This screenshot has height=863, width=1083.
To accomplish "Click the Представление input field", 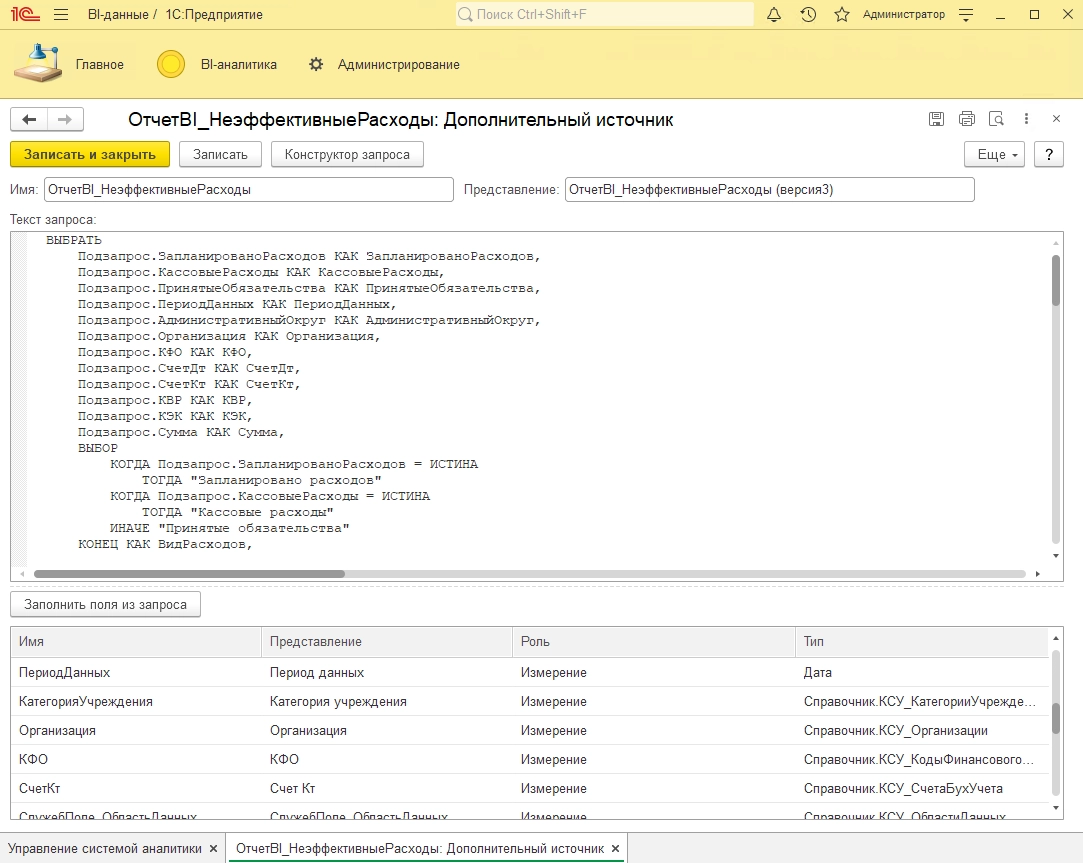I will tap(768, 189).
